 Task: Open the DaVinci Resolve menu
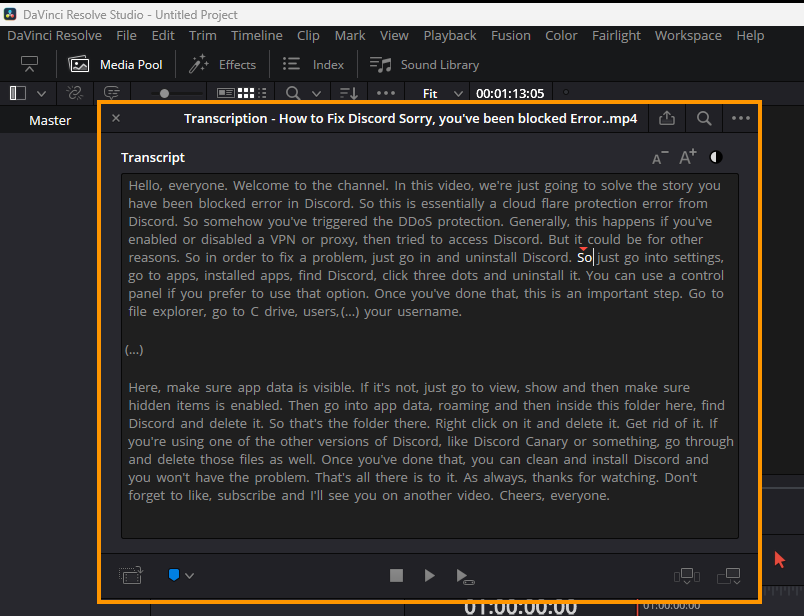click(54, 36)
